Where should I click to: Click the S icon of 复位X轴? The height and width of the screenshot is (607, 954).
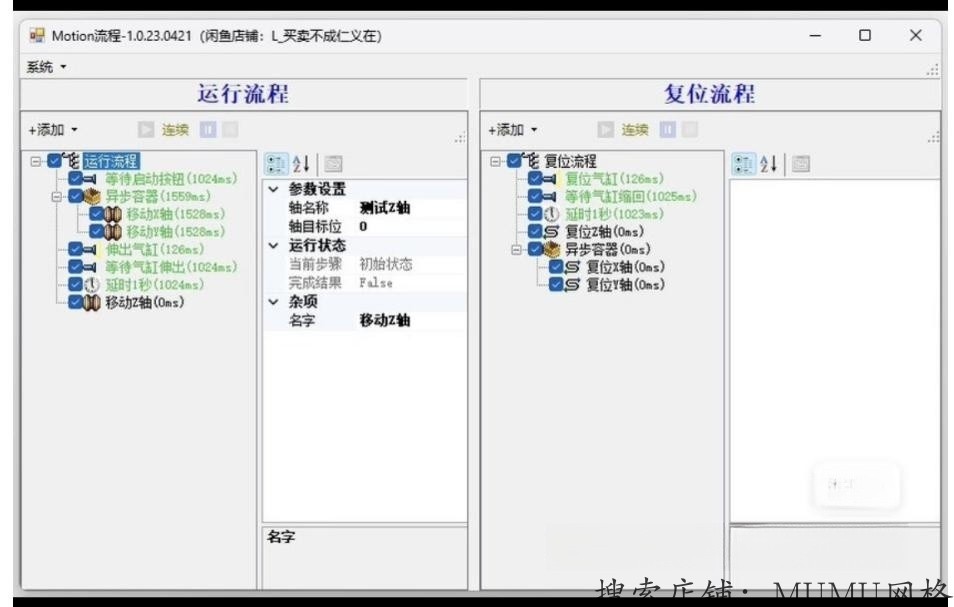573,267
